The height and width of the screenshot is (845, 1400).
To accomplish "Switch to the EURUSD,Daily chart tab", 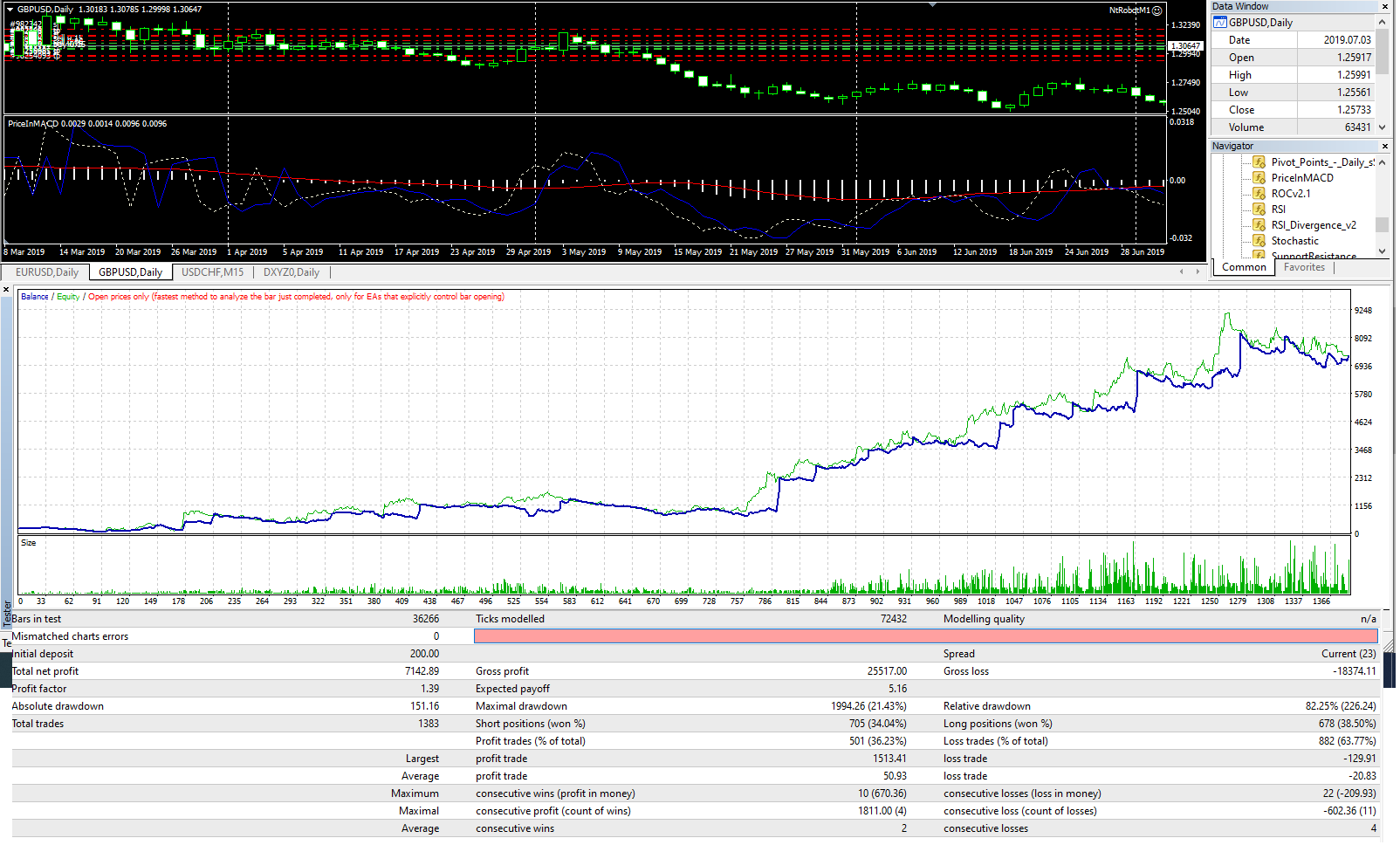I will click(x=45, y=271).
